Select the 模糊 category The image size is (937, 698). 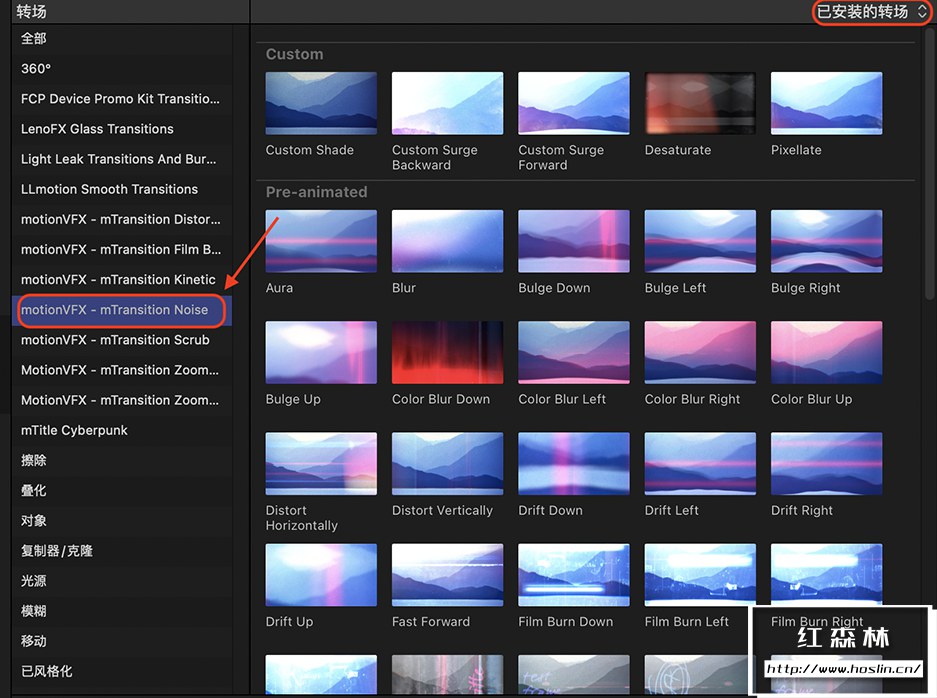click(34, 611)
